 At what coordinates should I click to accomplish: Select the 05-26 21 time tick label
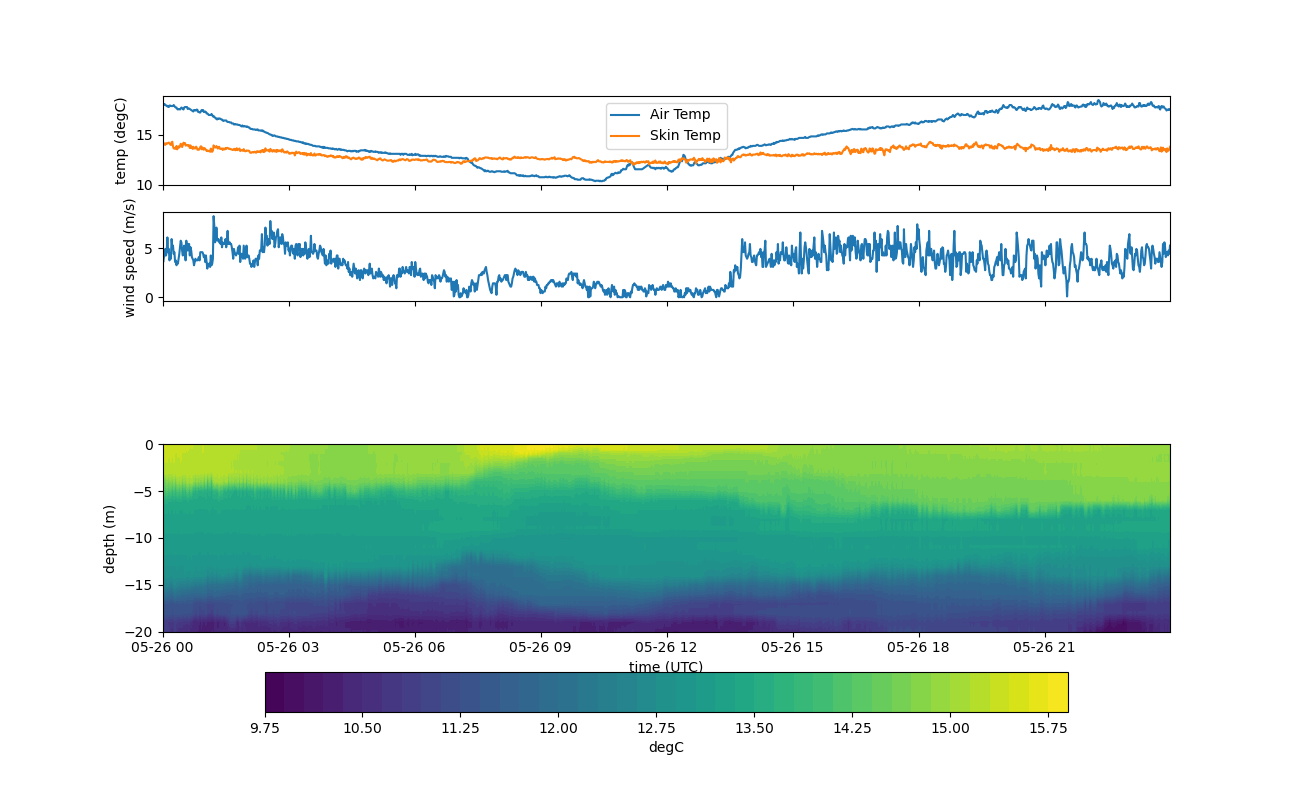tap(1045, 647)
